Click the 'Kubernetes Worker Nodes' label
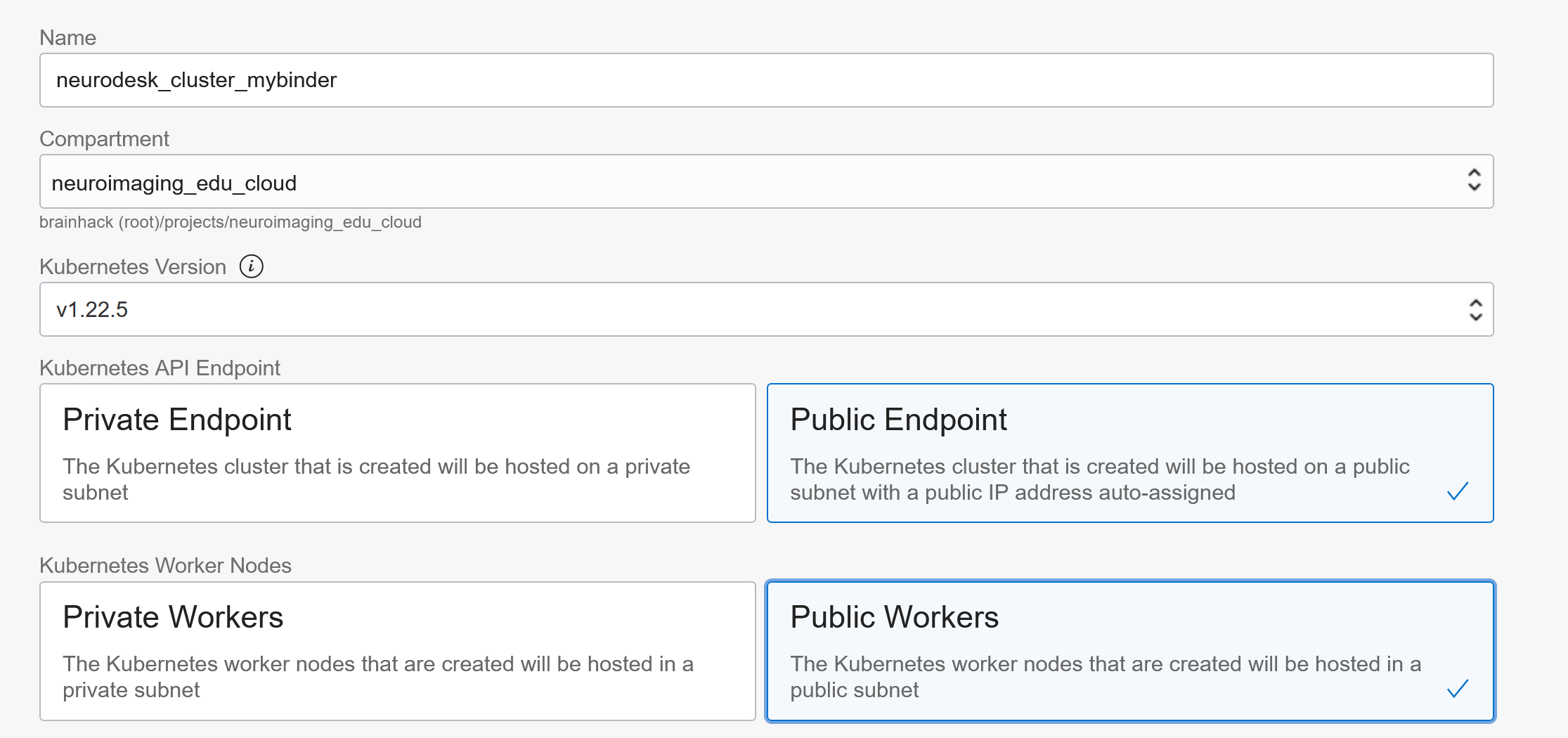Viewport: 1568px width, 738px height. click(x=165, y=565)
